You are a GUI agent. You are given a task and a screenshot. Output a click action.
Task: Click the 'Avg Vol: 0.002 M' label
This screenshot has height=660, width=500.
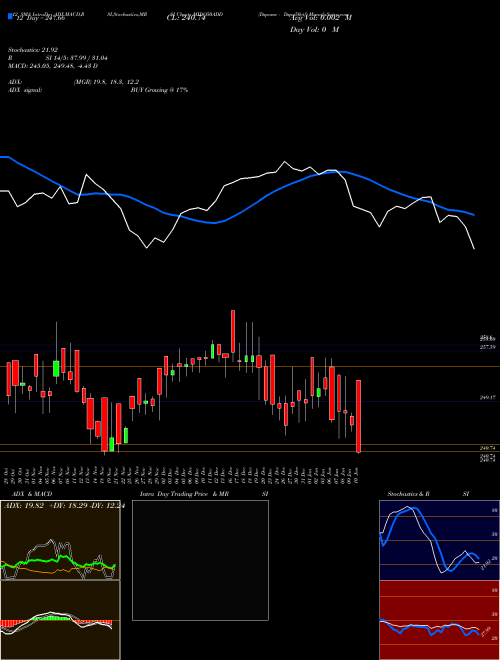320,17
